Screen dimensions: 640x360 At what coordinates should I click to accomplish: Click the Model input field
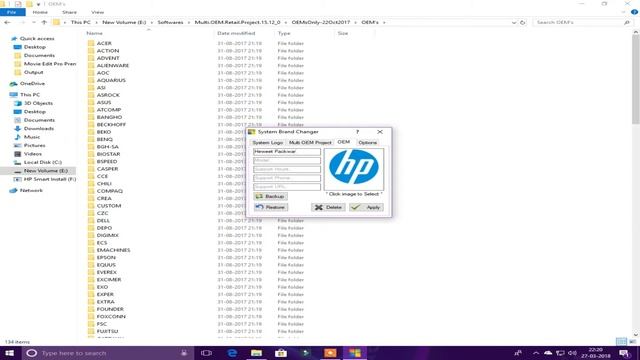(x=287, y=160)
